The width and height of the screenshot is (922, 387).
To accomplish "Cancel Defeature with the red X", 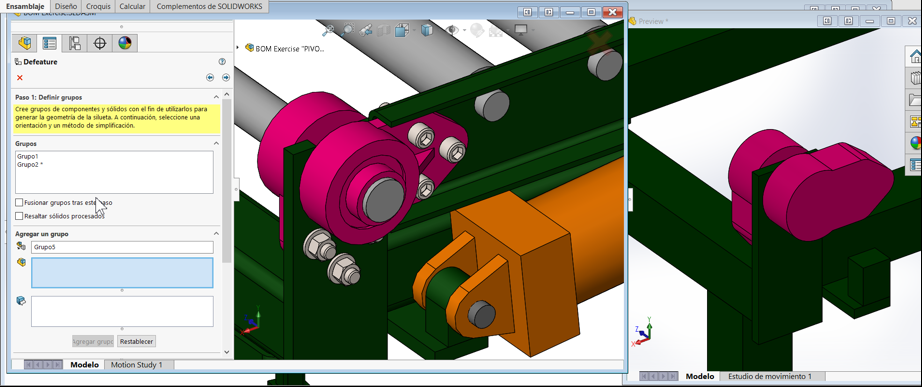I will (20, 78).
